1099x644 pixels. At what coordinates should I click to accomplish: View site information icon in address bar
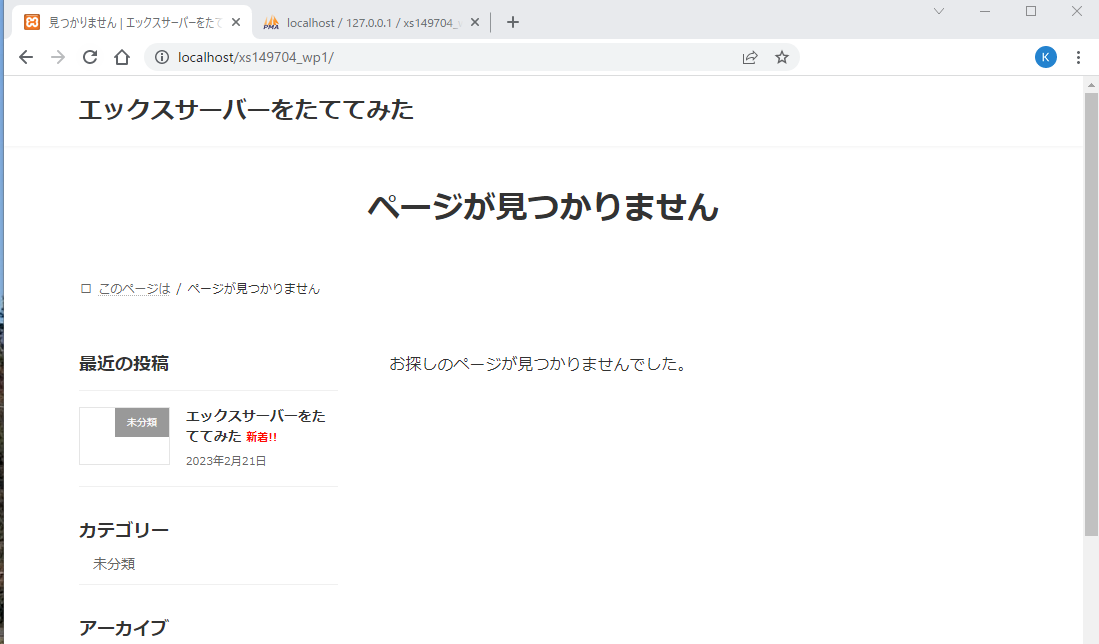coord(162,57)
